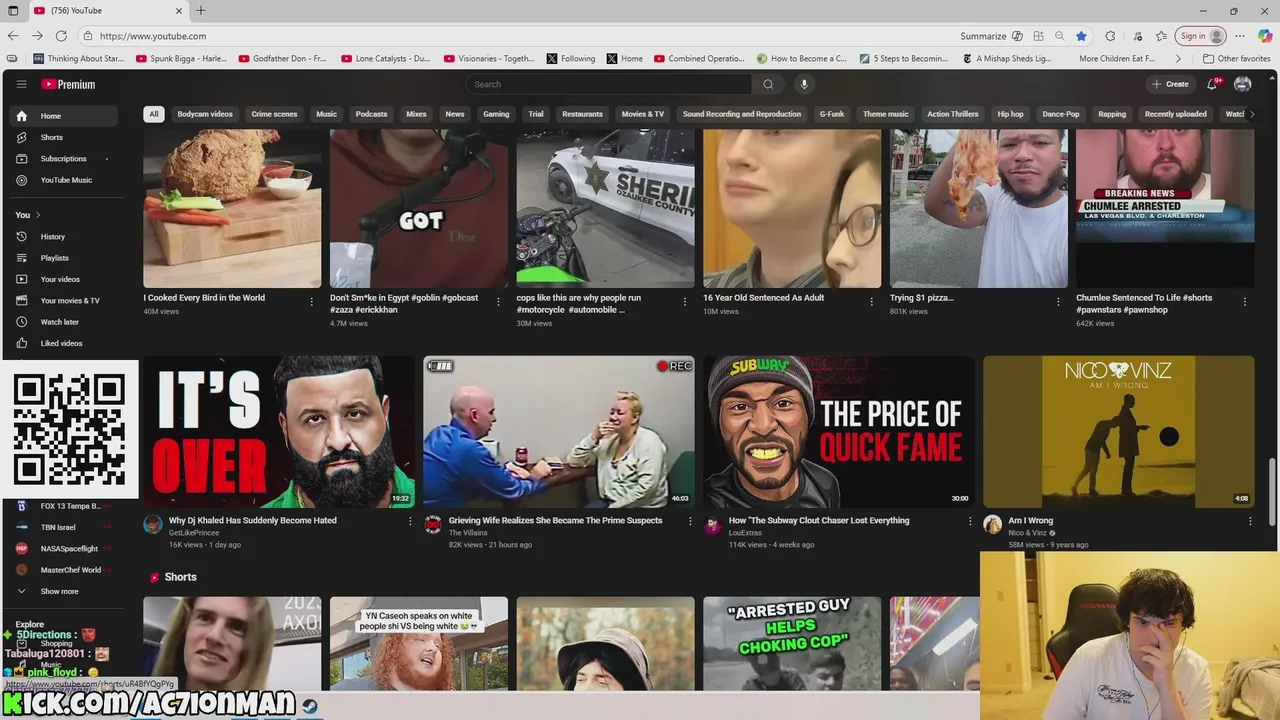Open options for Am I Wrong video
1280x720 pixels.
click(1250, 521)
